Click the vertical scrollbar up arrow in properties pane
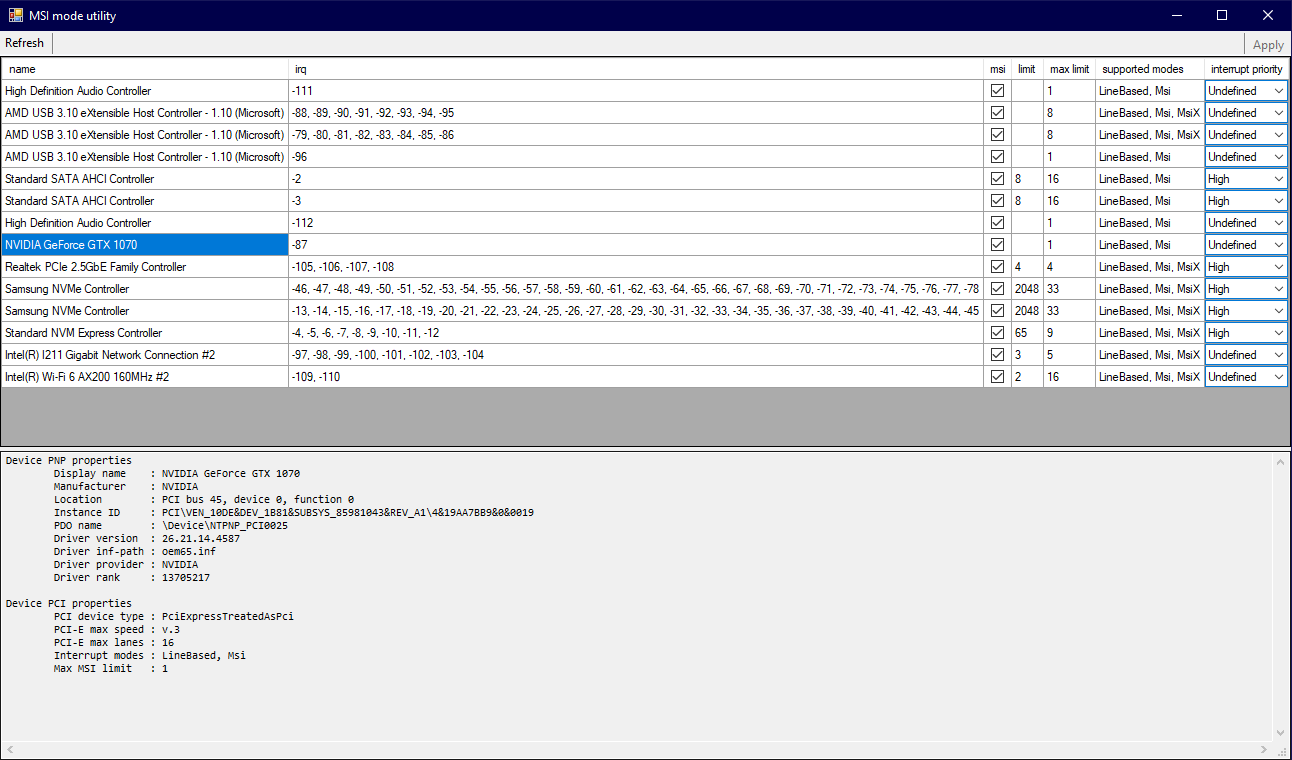 pyautogui.click(x=1282, y=461)
